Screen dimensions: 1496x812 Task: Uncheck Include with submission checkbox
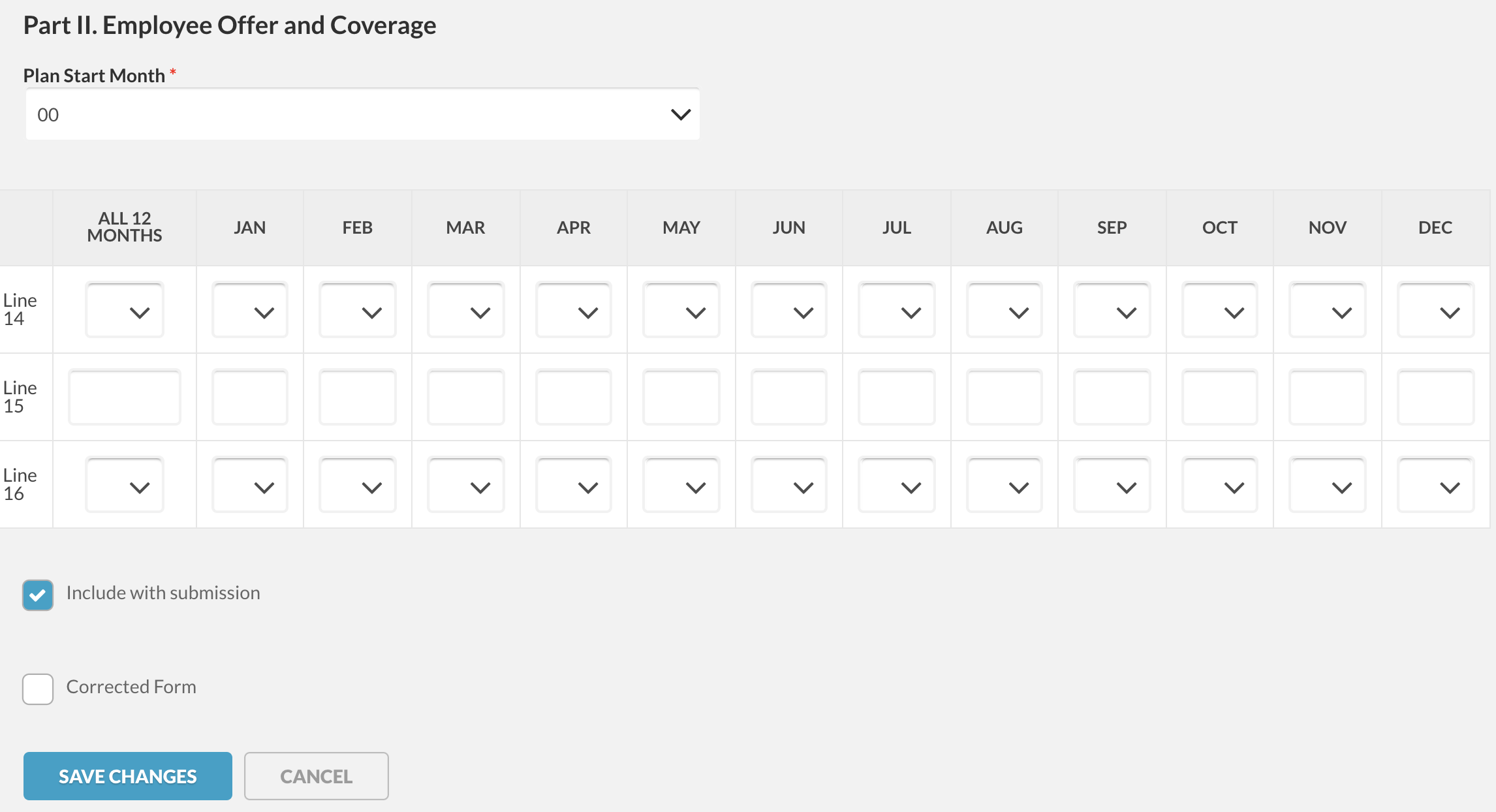point(38,595)
